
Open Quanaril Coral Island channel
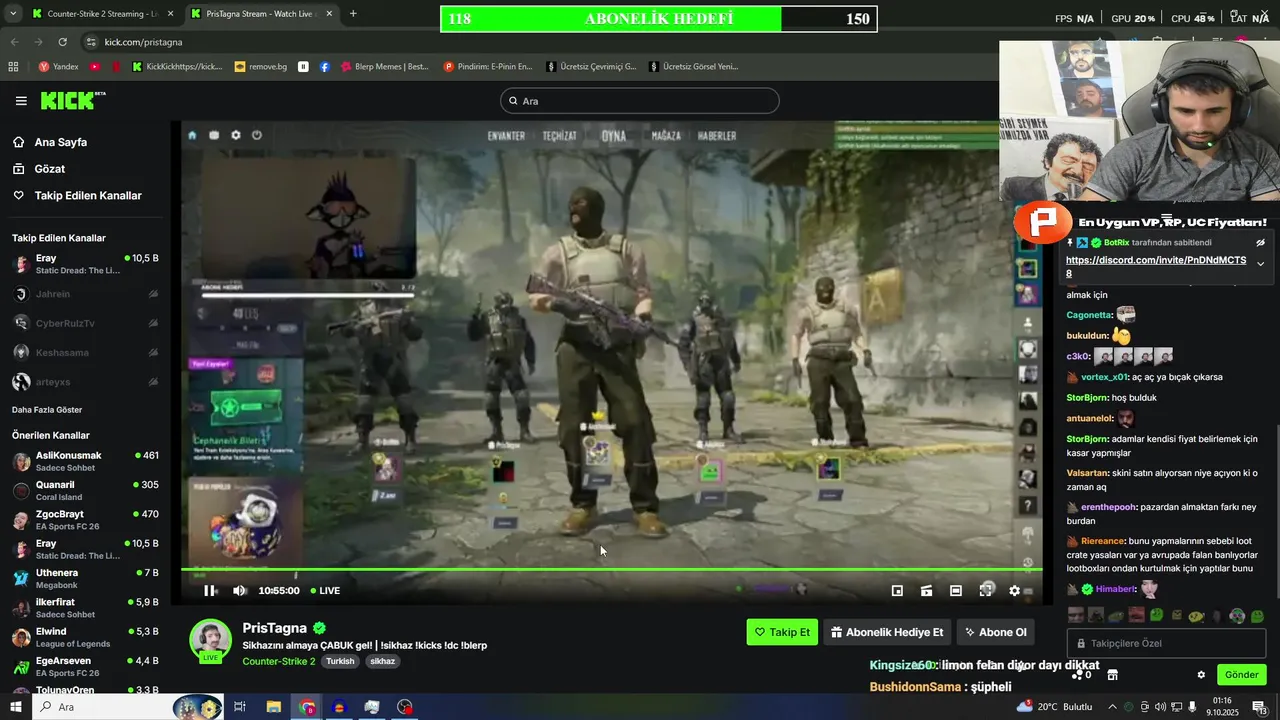click(85, 491)
